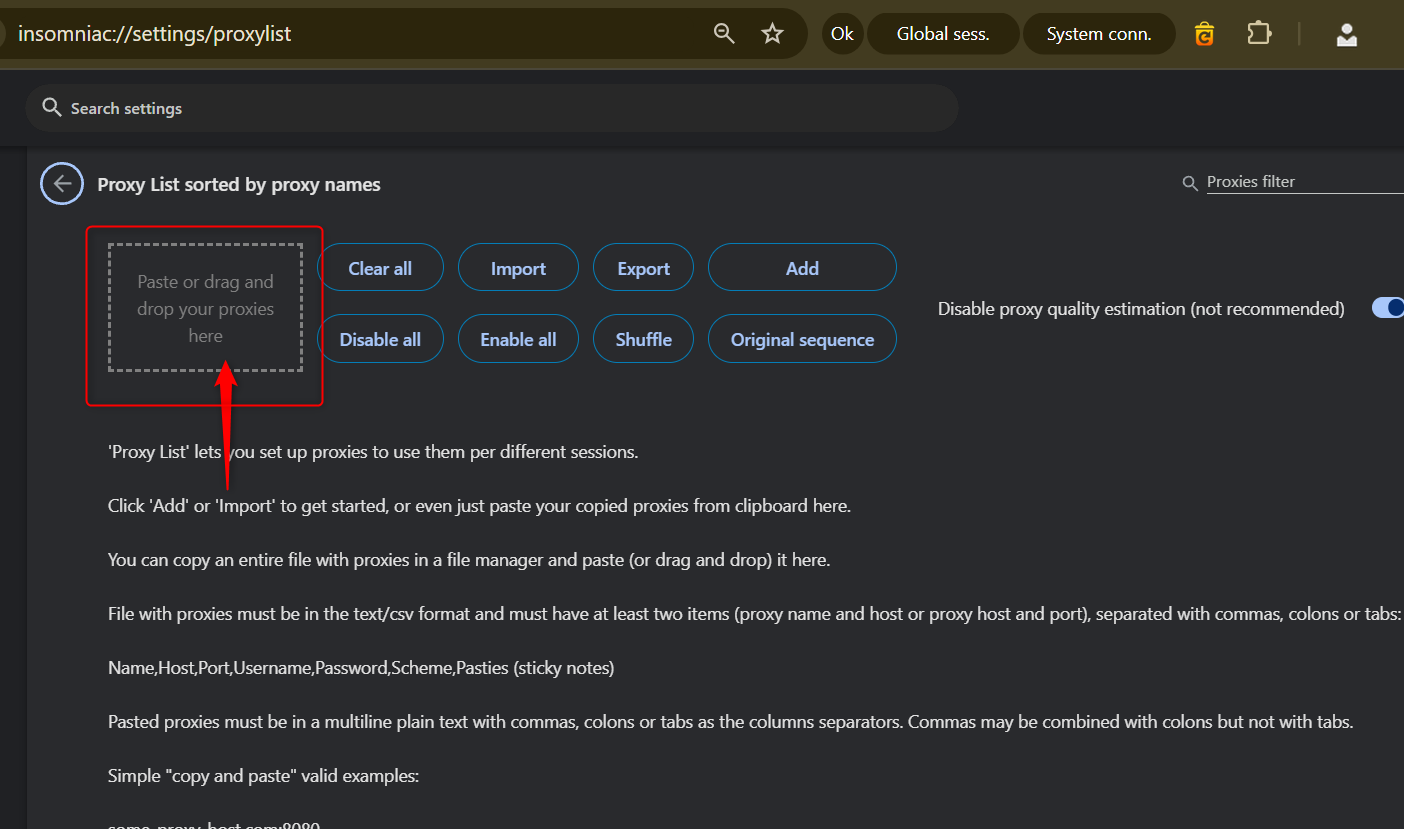Click the heading 'Proxy List sorted by proxy names'

(x=239, y=184)
